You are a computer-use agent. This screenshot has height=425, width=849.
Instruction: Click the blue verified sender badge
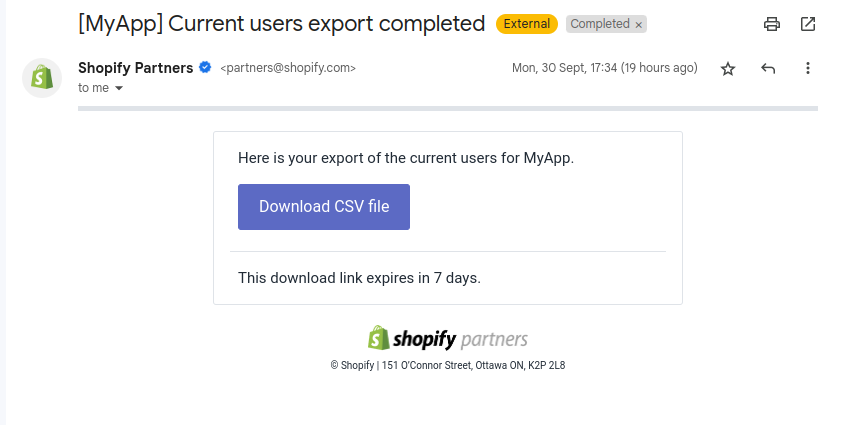coord(205,68)
